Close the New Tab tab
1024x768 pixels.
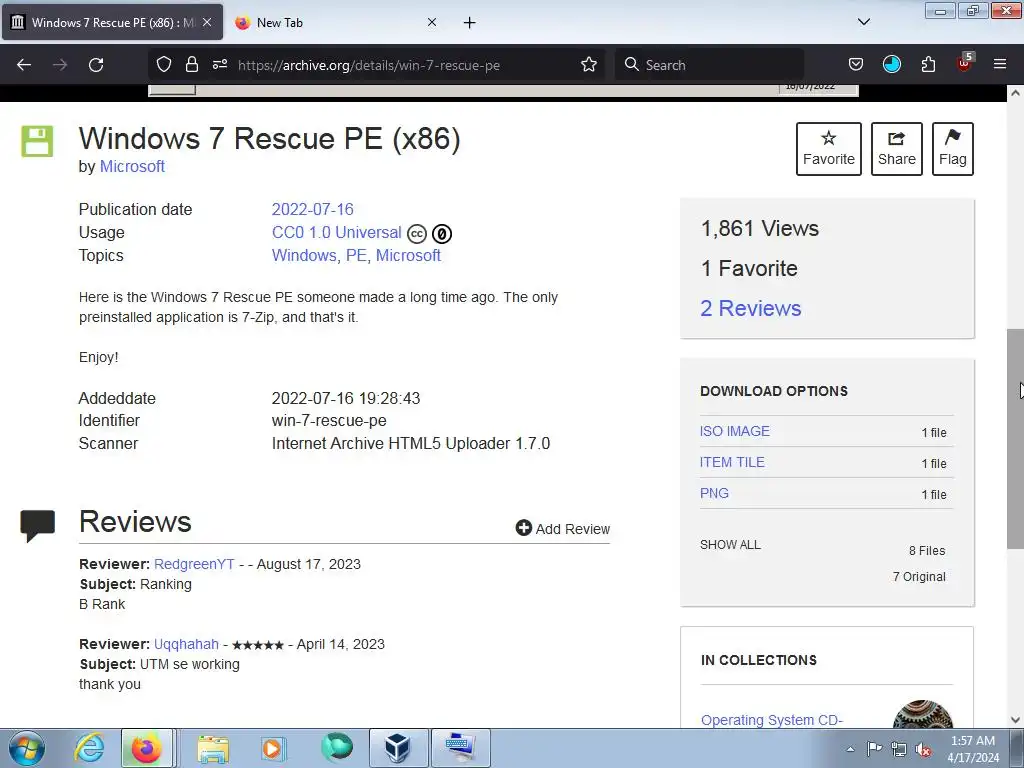pos(432,23)
